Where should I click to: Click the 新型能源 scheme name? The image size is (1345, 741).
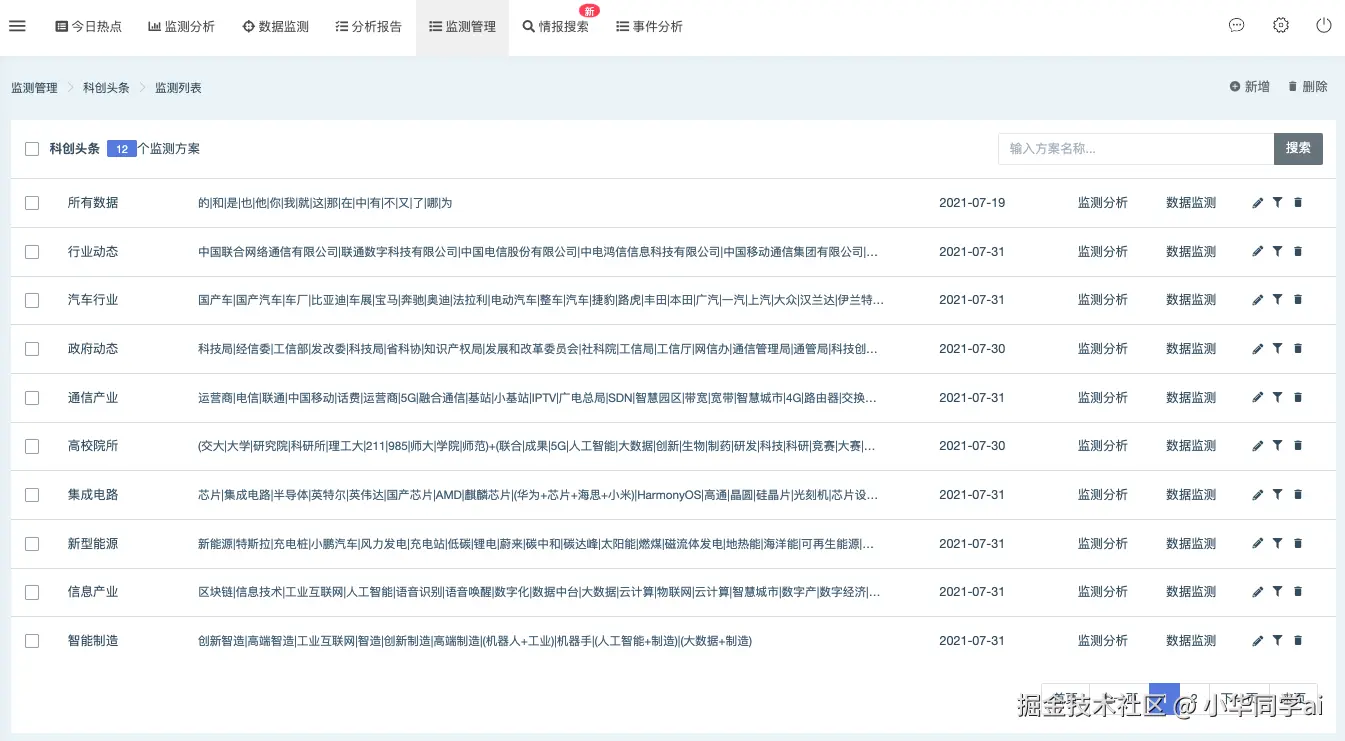(x=93, y=544)
